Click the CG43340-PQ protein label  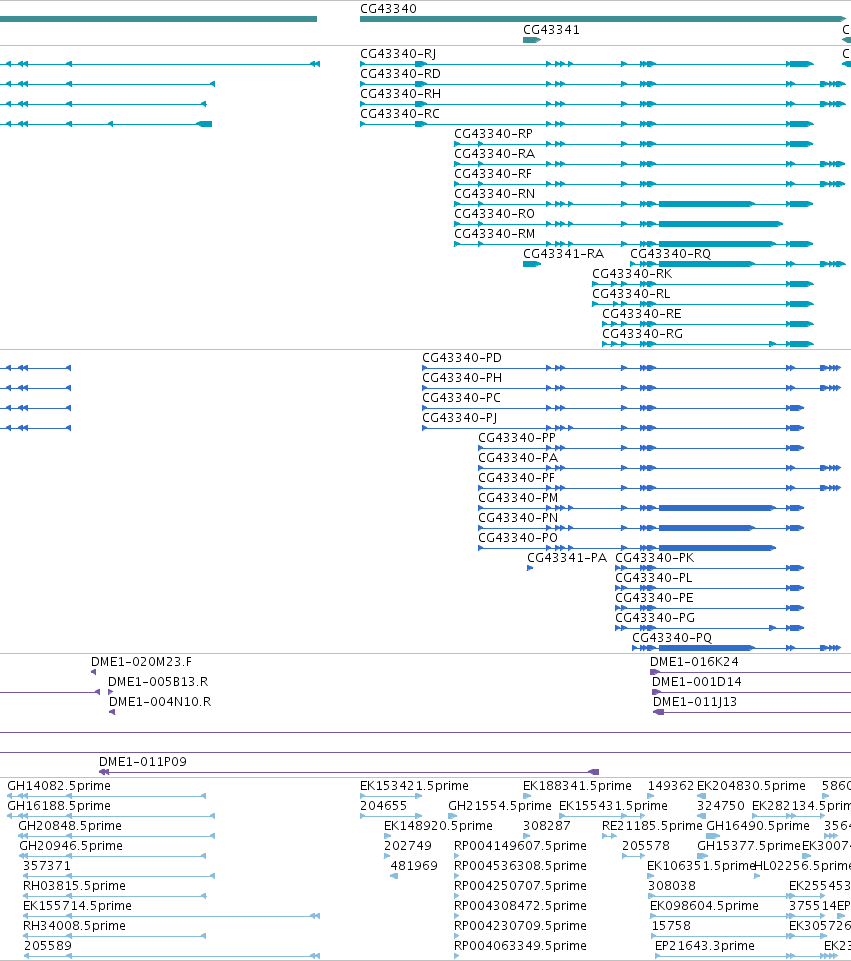point(672,638)
